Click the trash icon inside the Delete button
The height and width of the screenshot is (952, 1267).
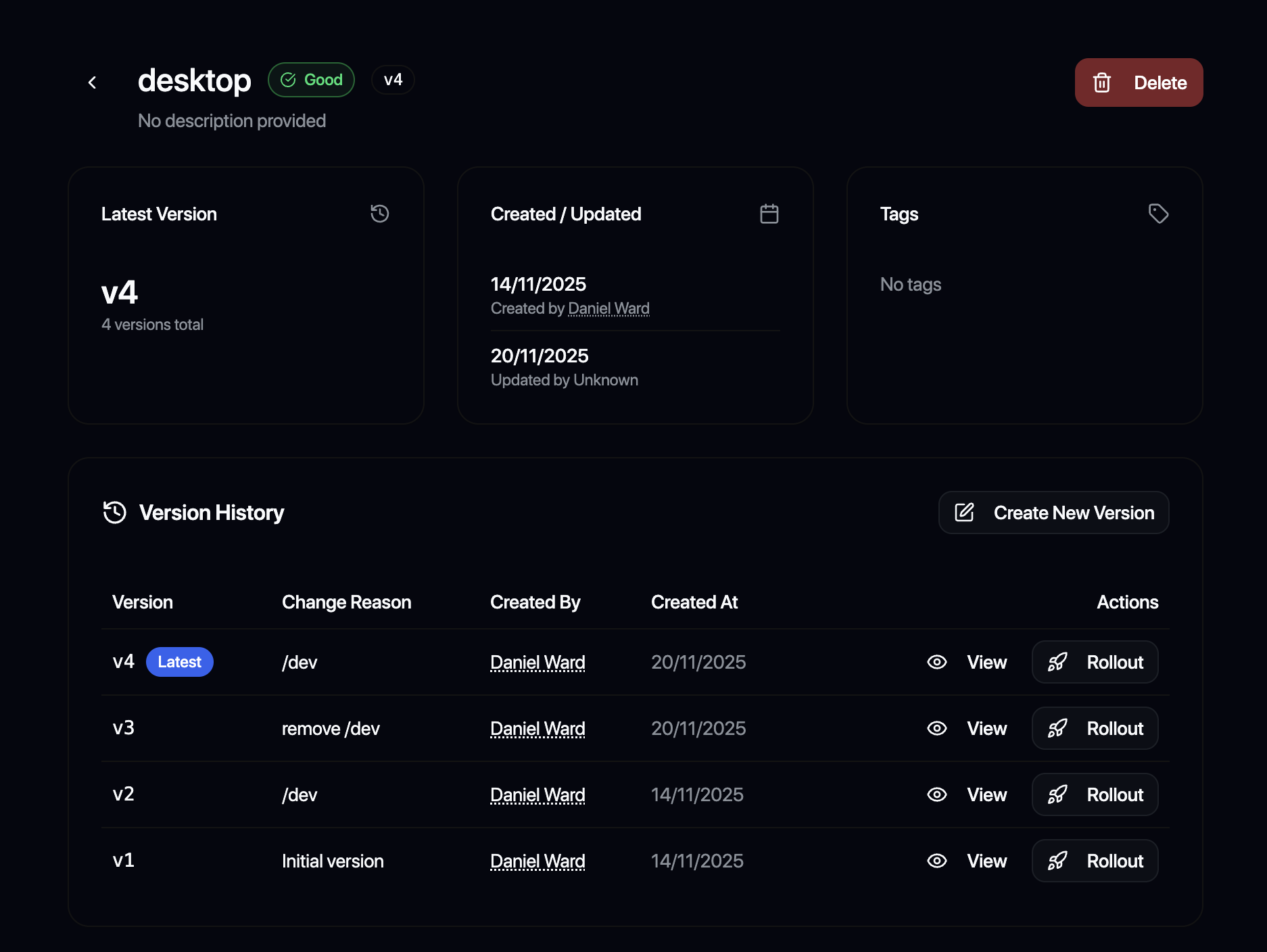(x=1102, y=82)
